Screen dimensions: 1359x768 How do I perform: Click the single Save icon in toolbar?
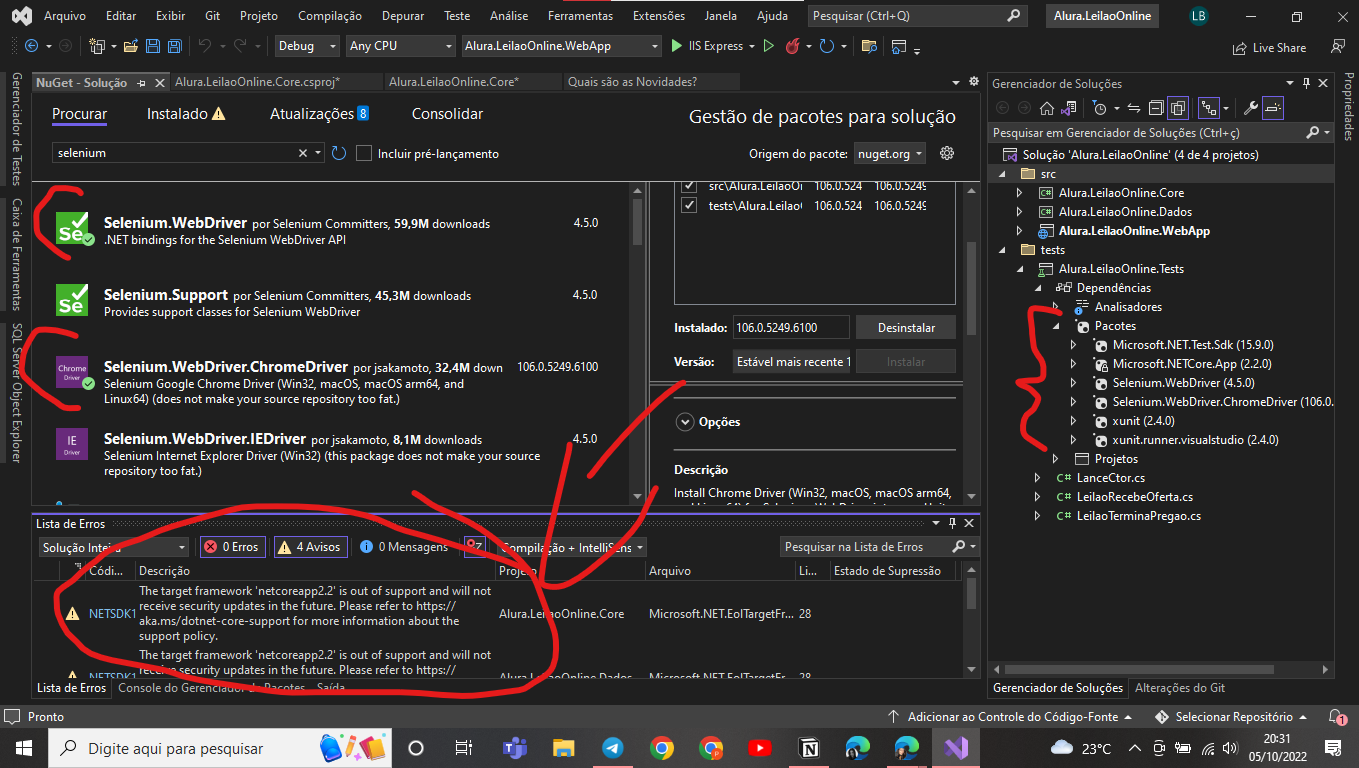click(x=152, y=46)
